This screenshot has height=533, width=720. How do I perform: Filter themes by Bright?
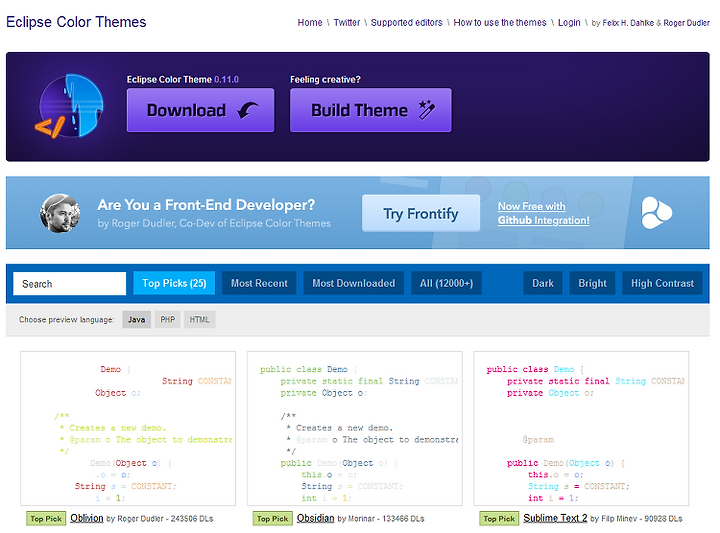click(592, 283)
